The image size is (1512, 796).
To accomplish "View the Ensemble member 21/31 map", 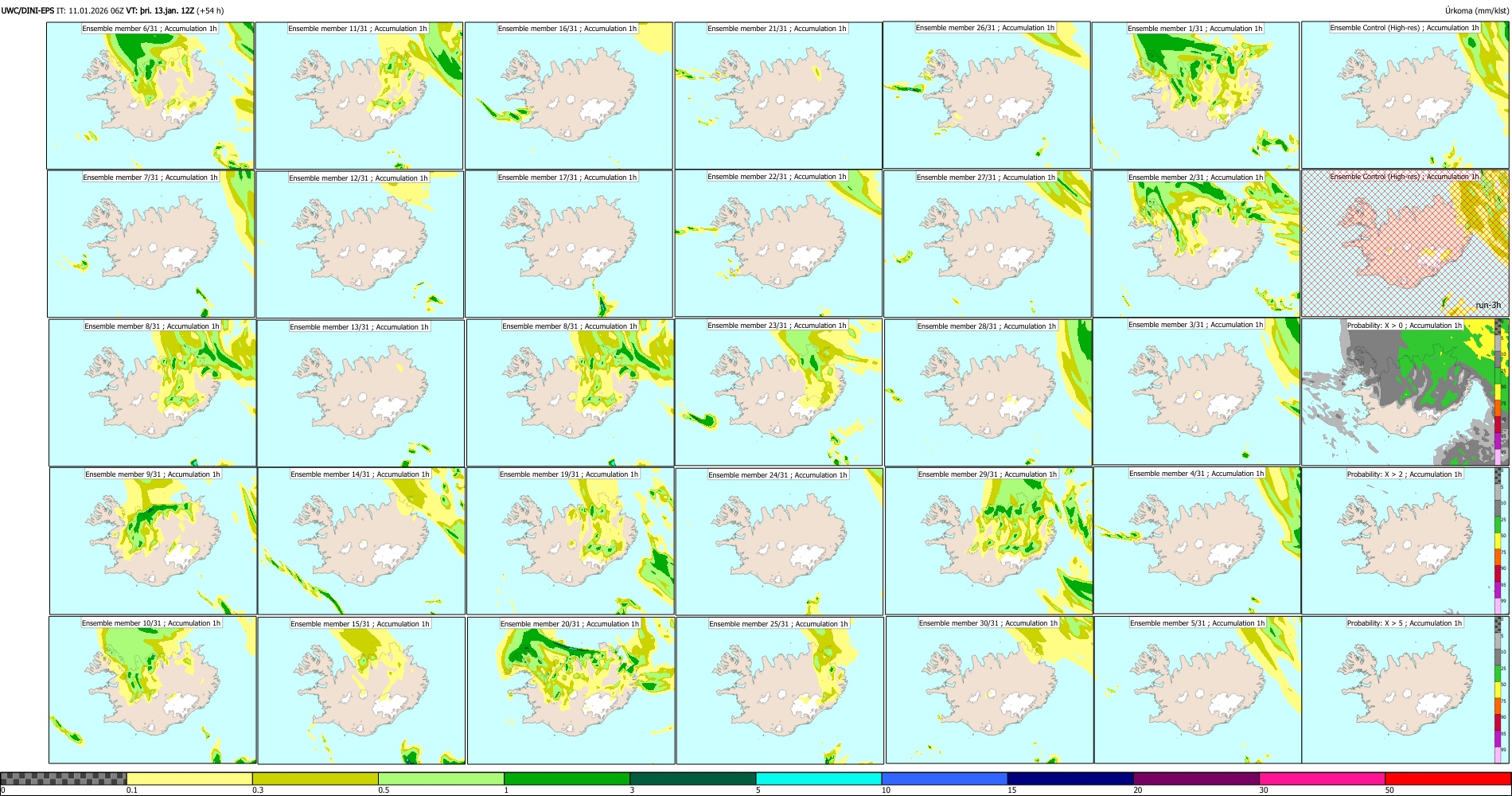I will 778,96.
